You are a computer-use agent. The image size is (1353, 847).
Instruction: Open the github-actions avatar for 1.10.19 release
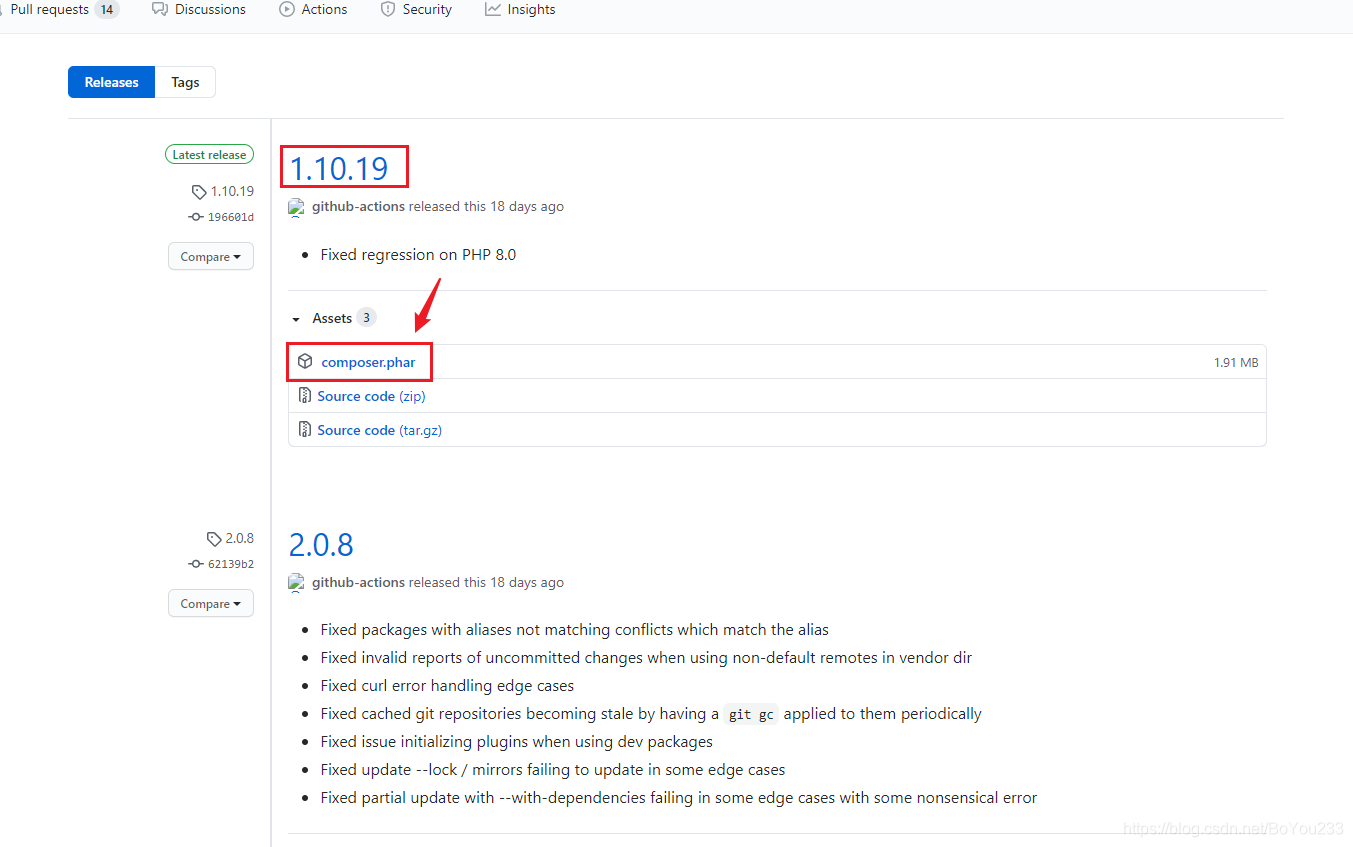click(296, 206)
